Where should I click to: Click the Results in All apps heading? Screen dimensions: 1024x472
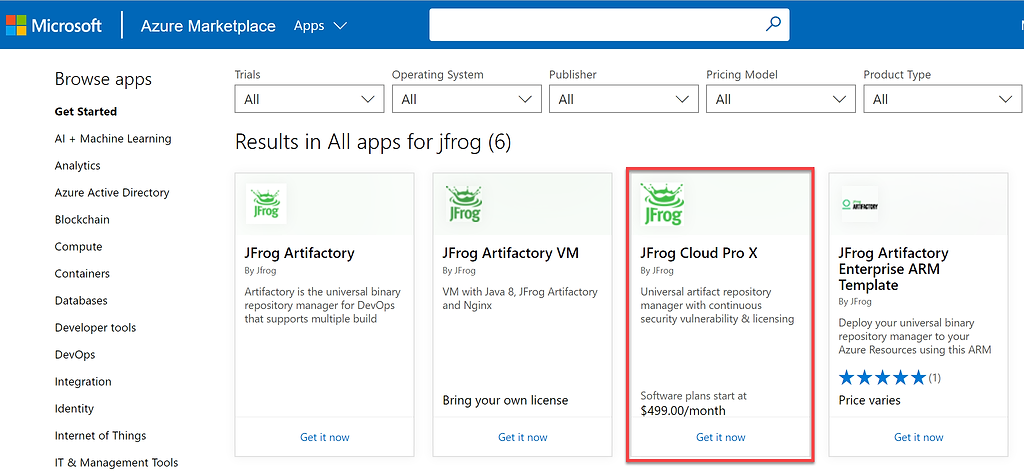[373, 142]
